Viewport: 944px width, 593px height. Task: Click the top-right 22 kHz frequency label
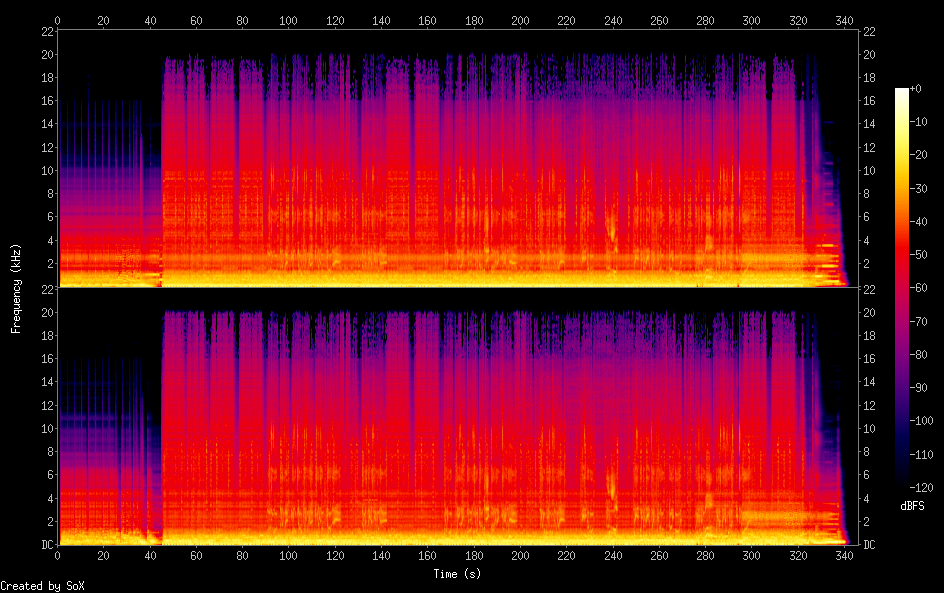tap(870, 32)
